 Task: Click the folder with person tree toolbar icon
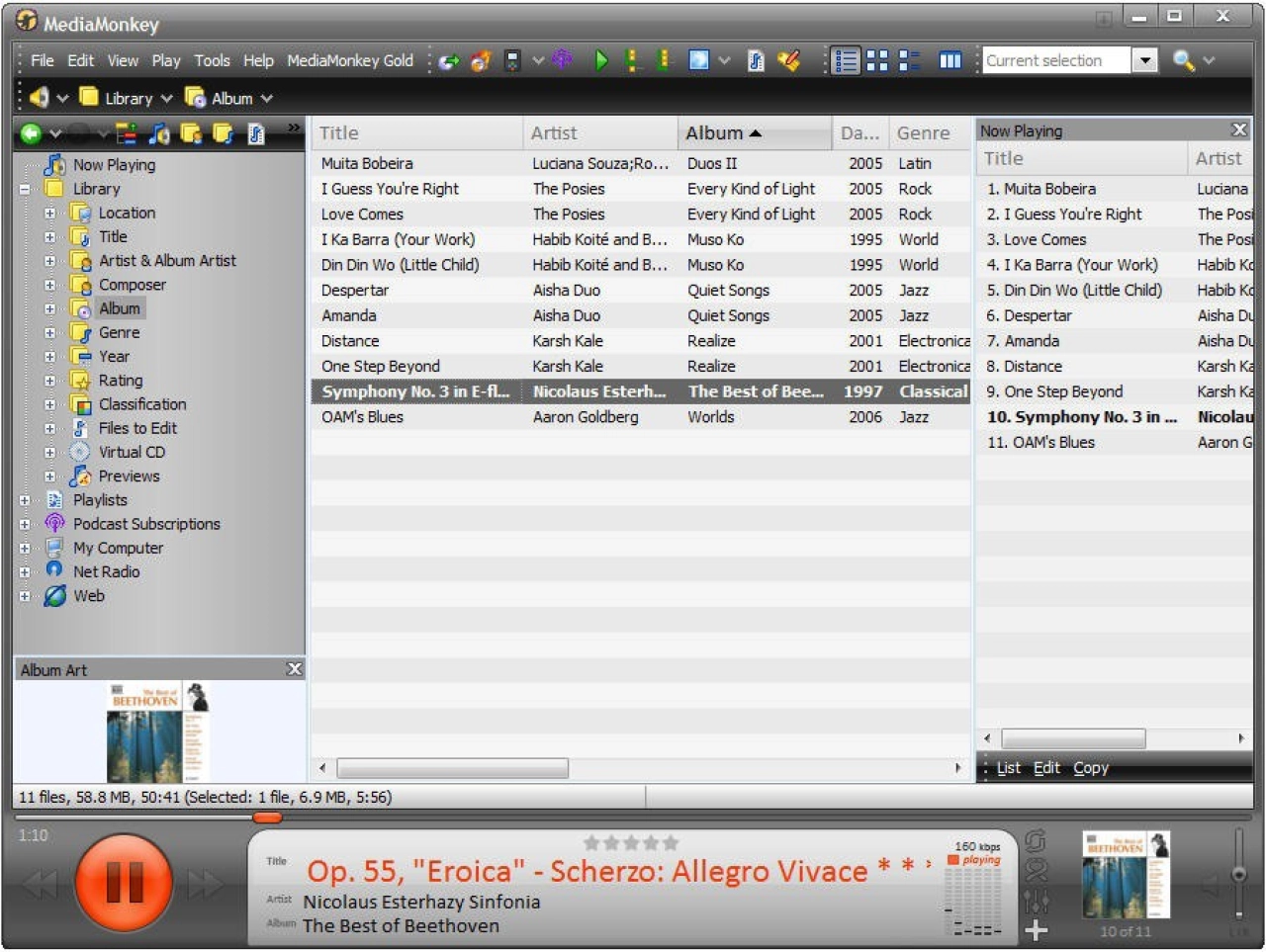[x=191, y=132]
